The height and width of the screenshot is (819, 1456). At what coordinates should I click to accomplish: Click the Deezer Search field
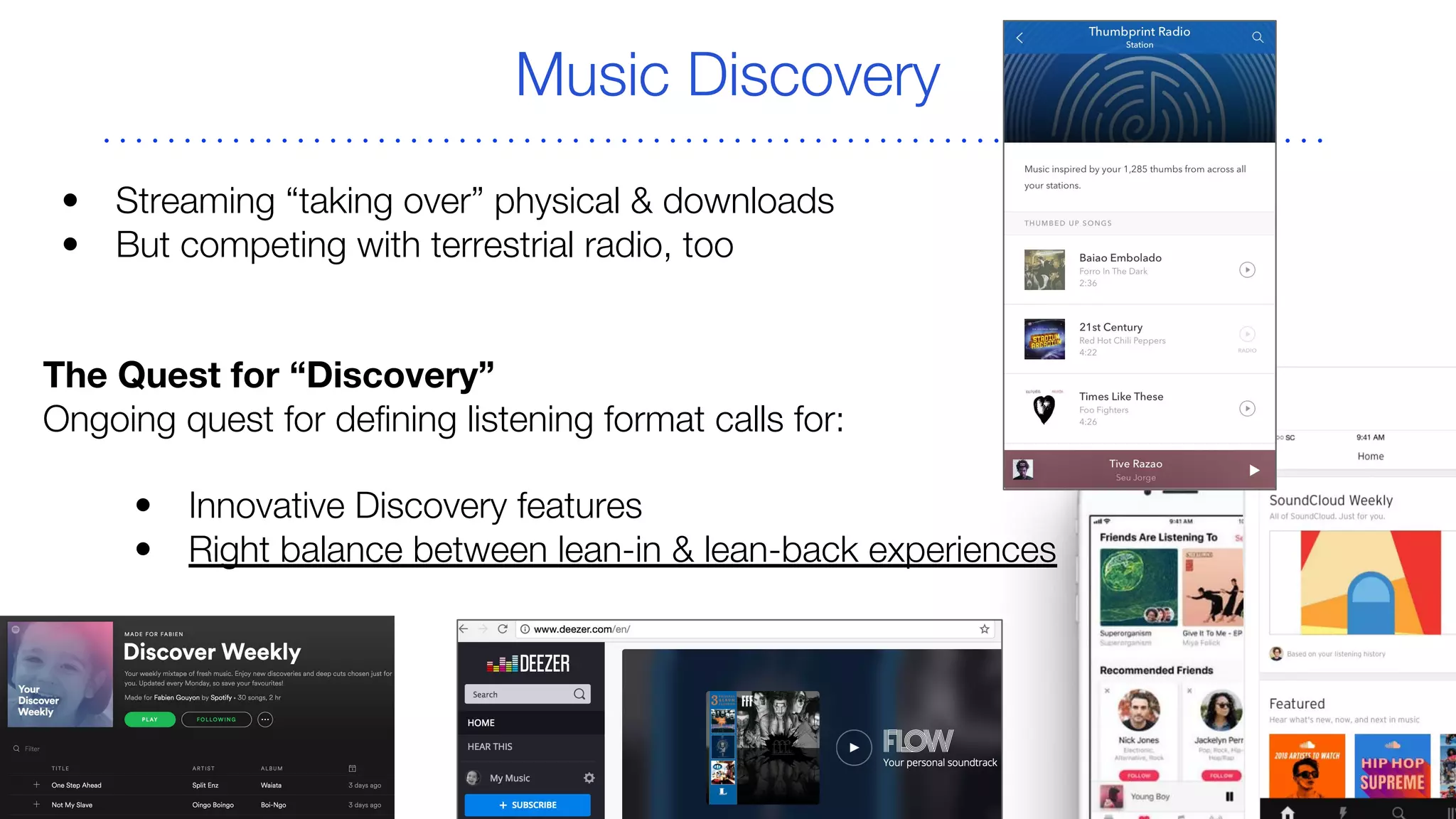click(527, 694)
